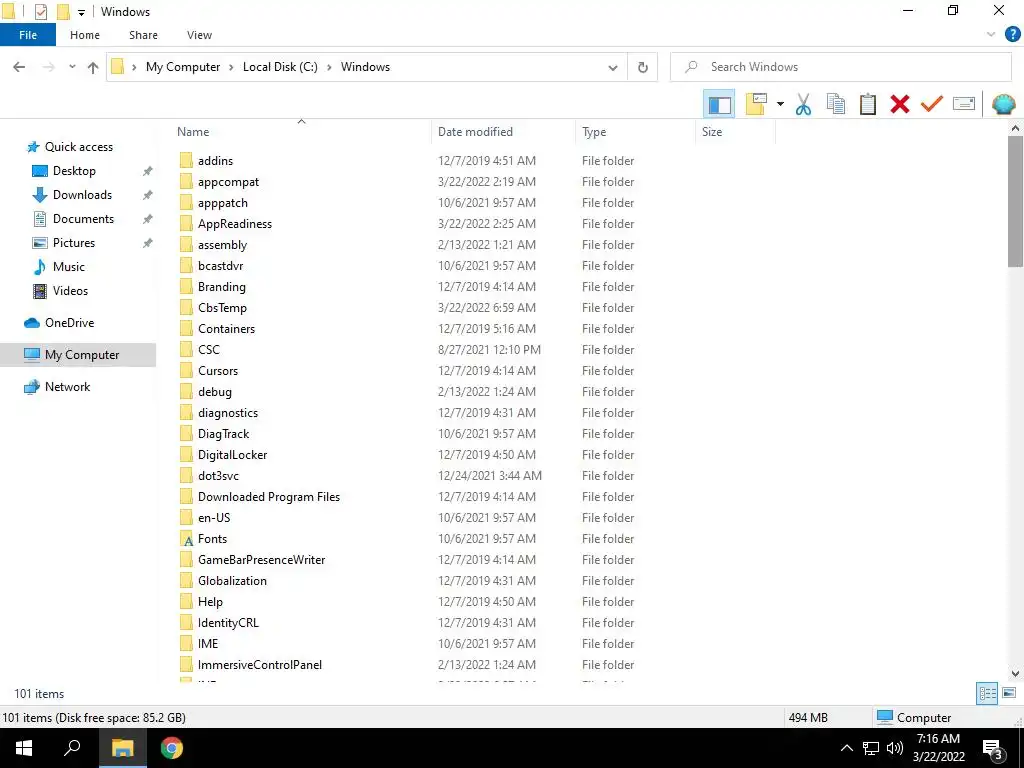Image resolution: width=1024 pixels, height=768 pixels.
Task: Switch to the View ribbon tab
Action: (x=199, y=35)
